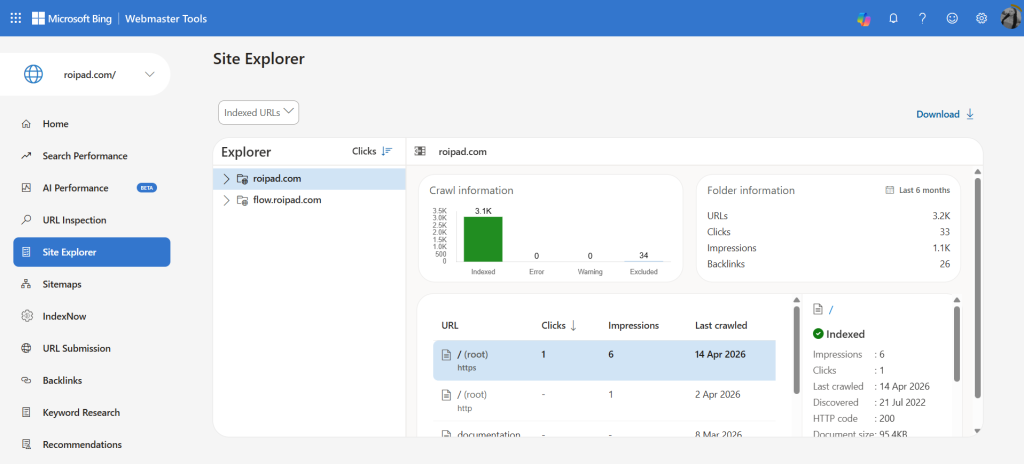The image size is (1024, 464).
Task: Open the feedback smiley icon
Action: [x=952, y=18]
